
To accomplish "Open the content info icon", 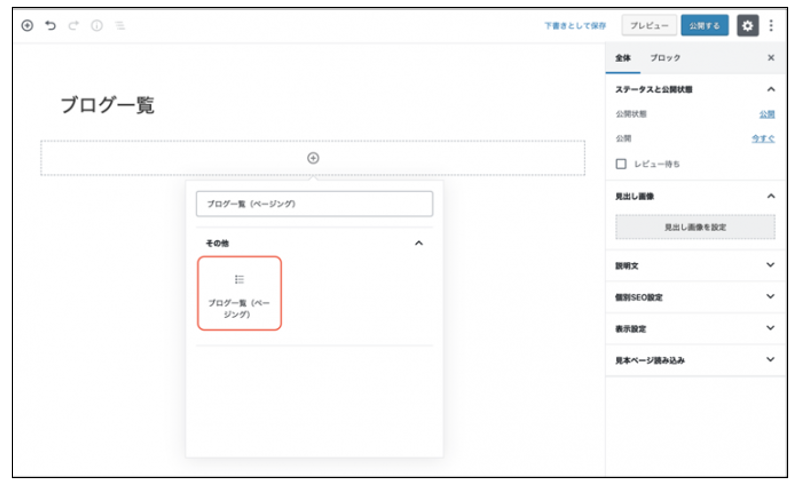I will tap(97, 25).
